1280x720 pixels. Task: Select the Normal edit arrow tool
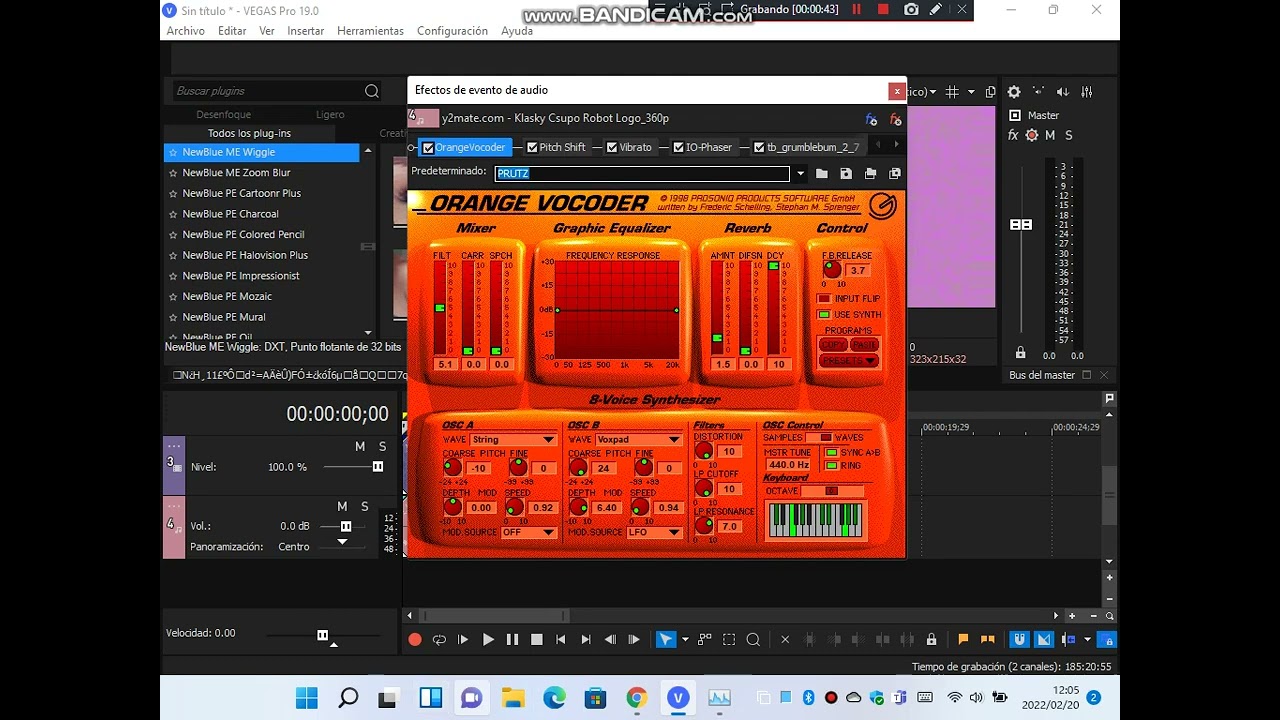click(x=665, y=640)
